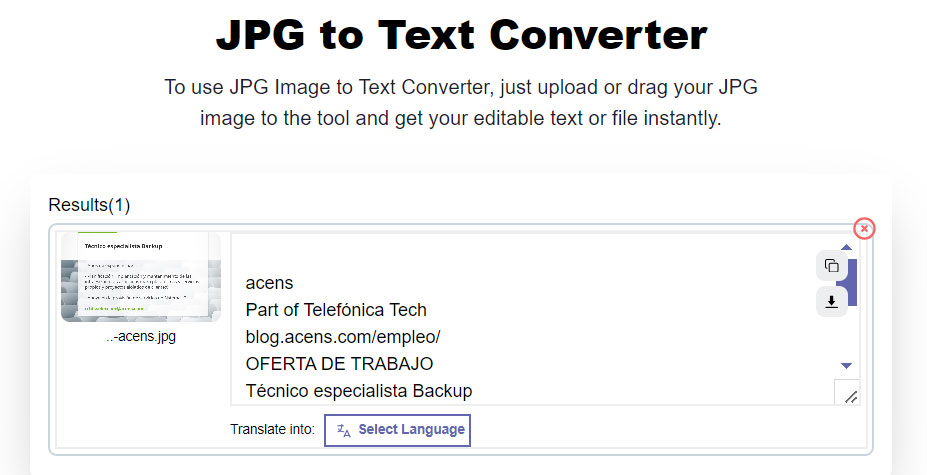Click the translate icon beside Select Language
The width and height of the screenshot is (927, 475).
(x=343, y=430)
